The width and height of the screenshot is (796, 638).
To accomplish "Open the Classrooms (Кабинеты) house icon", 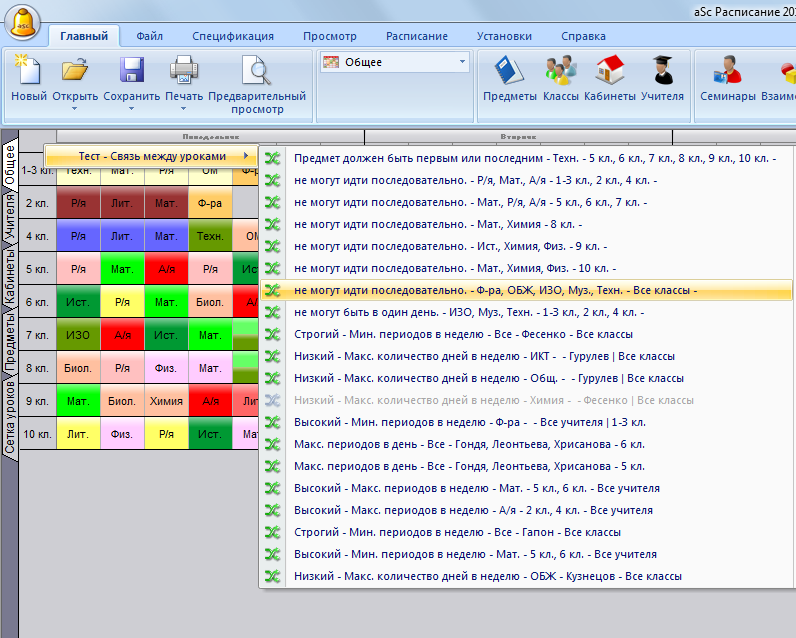I will [x=610, y=72].
